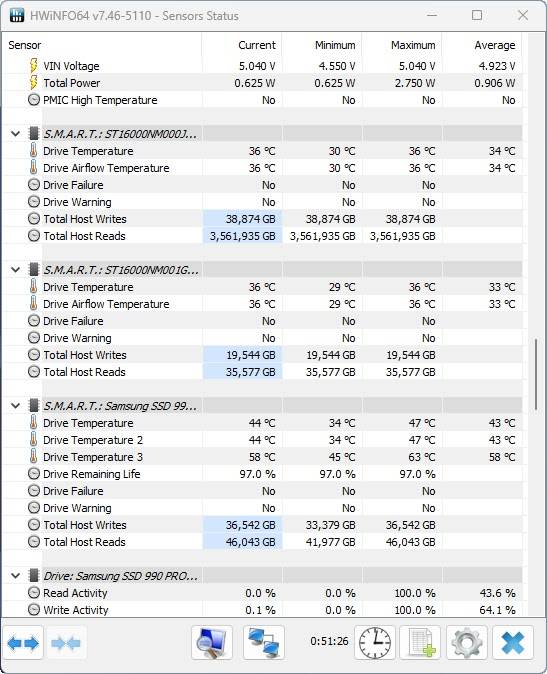
Task: Collapse the S.M.A.R.T. ST16000NM001G group
Action: click(x=16, y=270)
